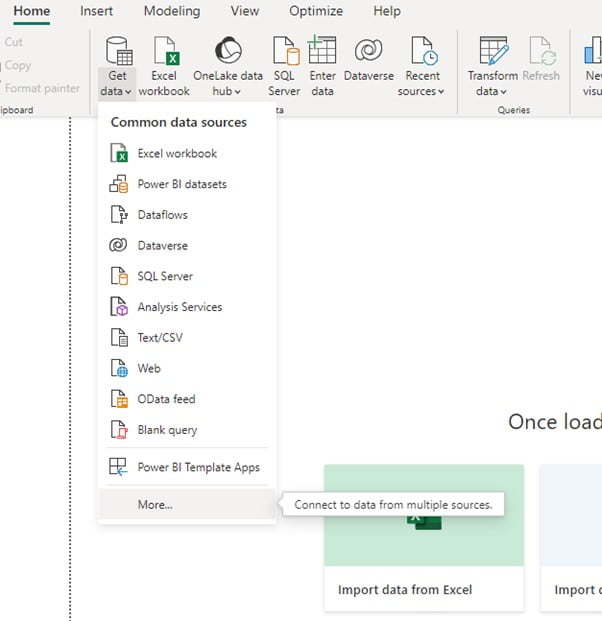Click the Dataverse ribbon icon
Viewport: 602px width, 621px height.
[368, 51]
